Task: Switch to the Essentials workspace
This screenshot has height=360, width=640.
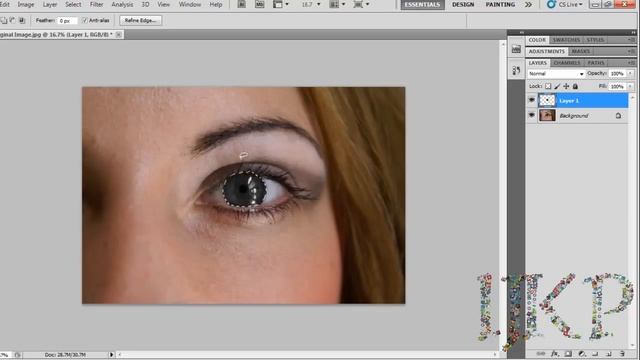Action: click(422, 4)
